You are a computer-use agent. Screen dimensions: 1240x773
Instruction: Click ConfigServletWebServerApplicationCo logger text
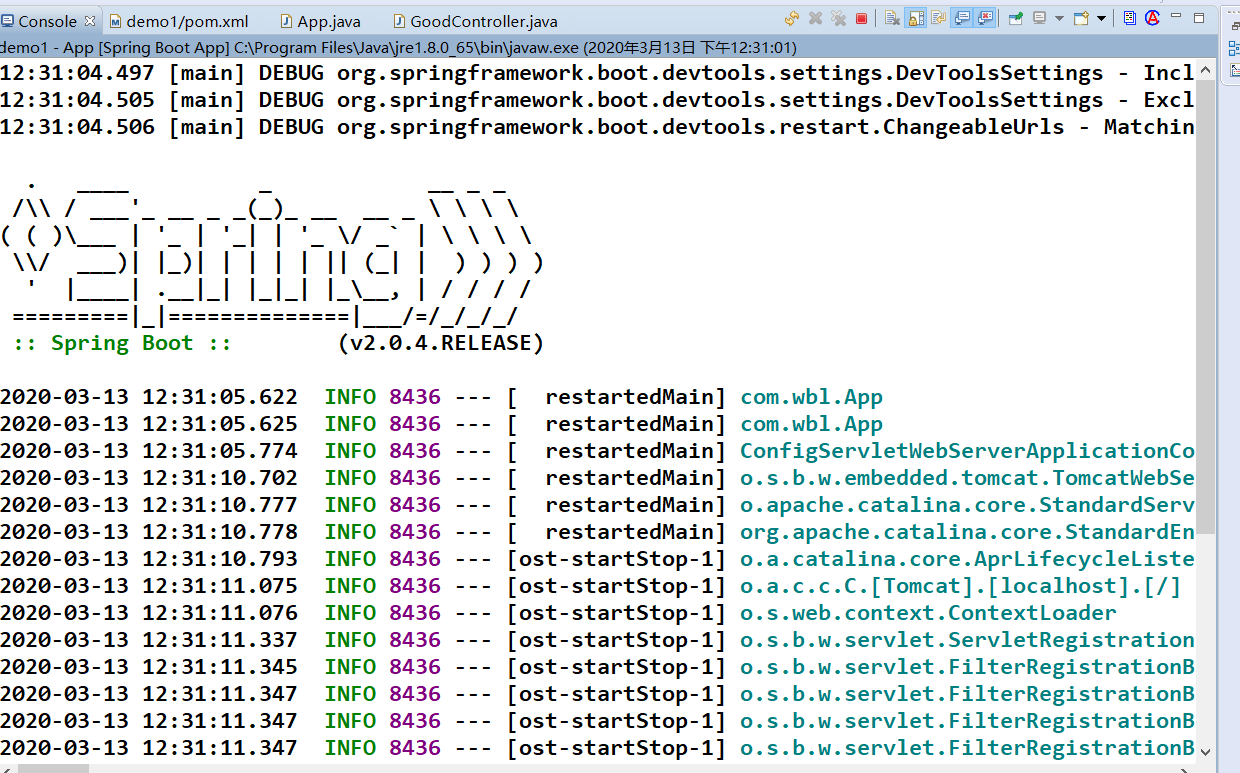click(x=967, y=451)
